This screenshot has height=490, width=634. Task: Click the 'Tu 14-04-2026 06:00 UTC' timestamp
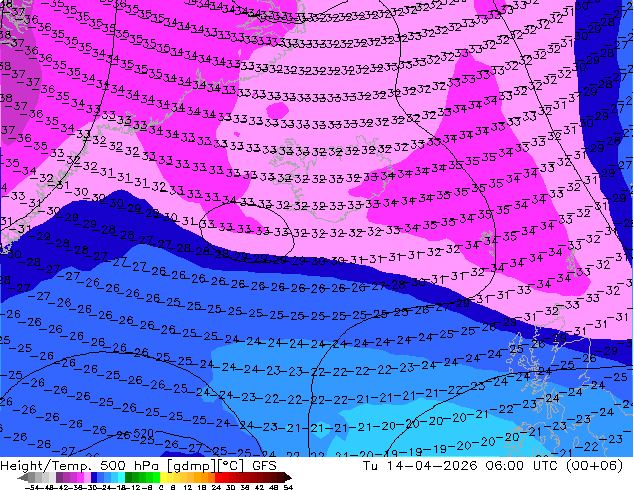[460, 466]
